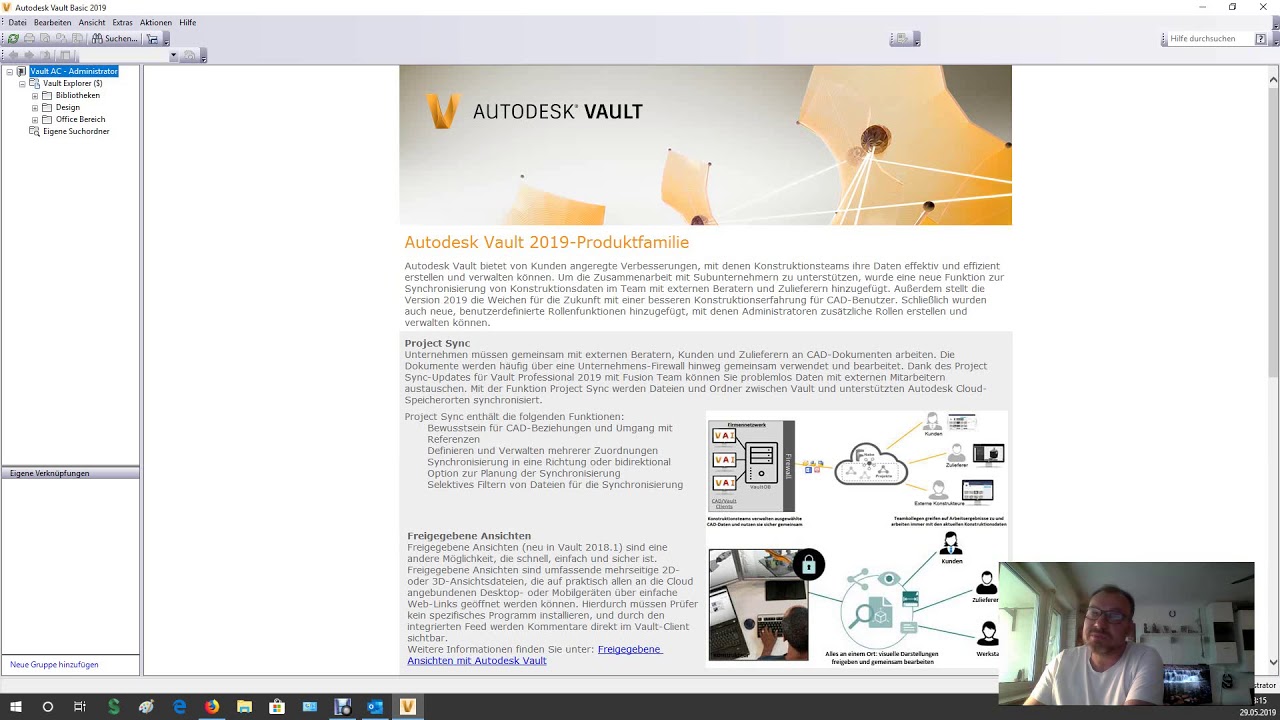Open the paint palette app in taskbar

click(146, 707)
